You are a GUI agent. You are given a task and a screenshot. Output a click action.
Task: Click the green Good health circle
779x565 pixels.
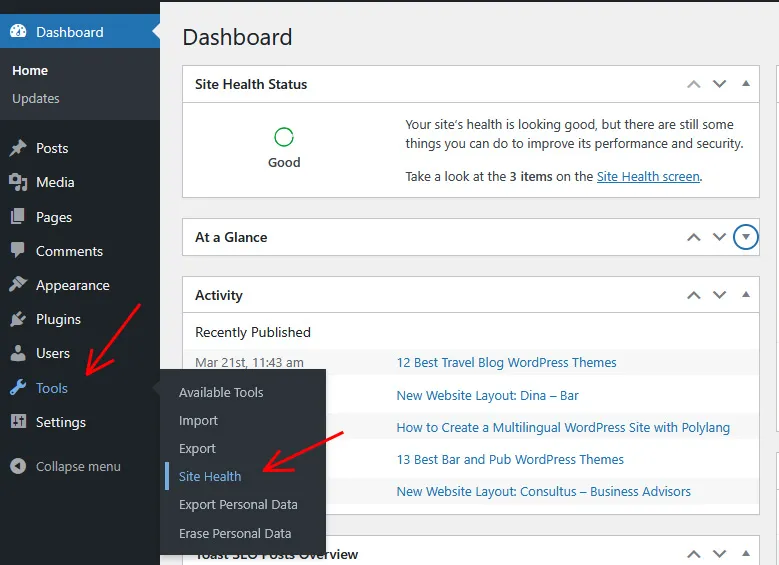(x=284, y=137)
